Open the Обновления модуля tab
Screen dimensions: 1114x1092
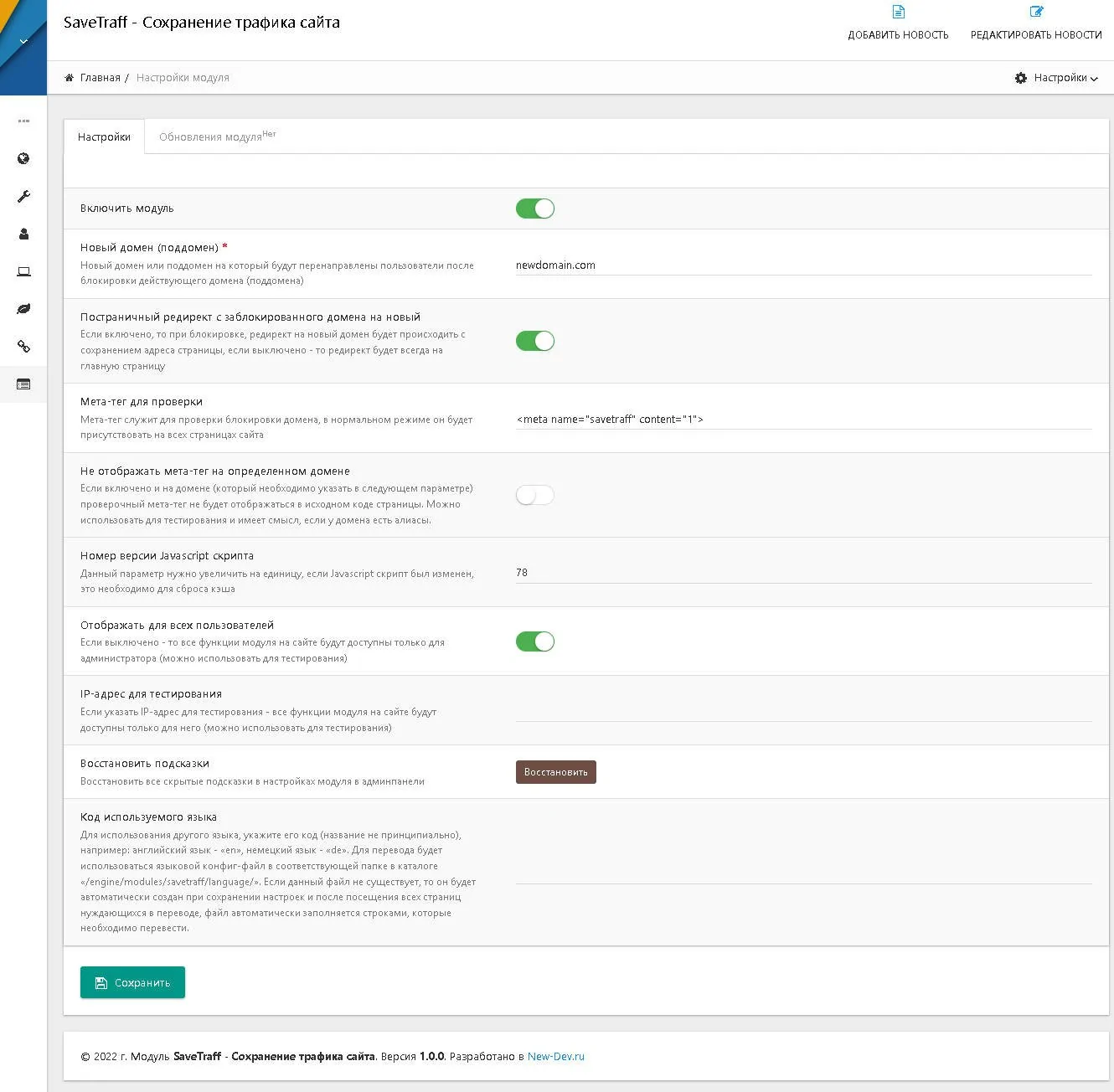(217, 136)
